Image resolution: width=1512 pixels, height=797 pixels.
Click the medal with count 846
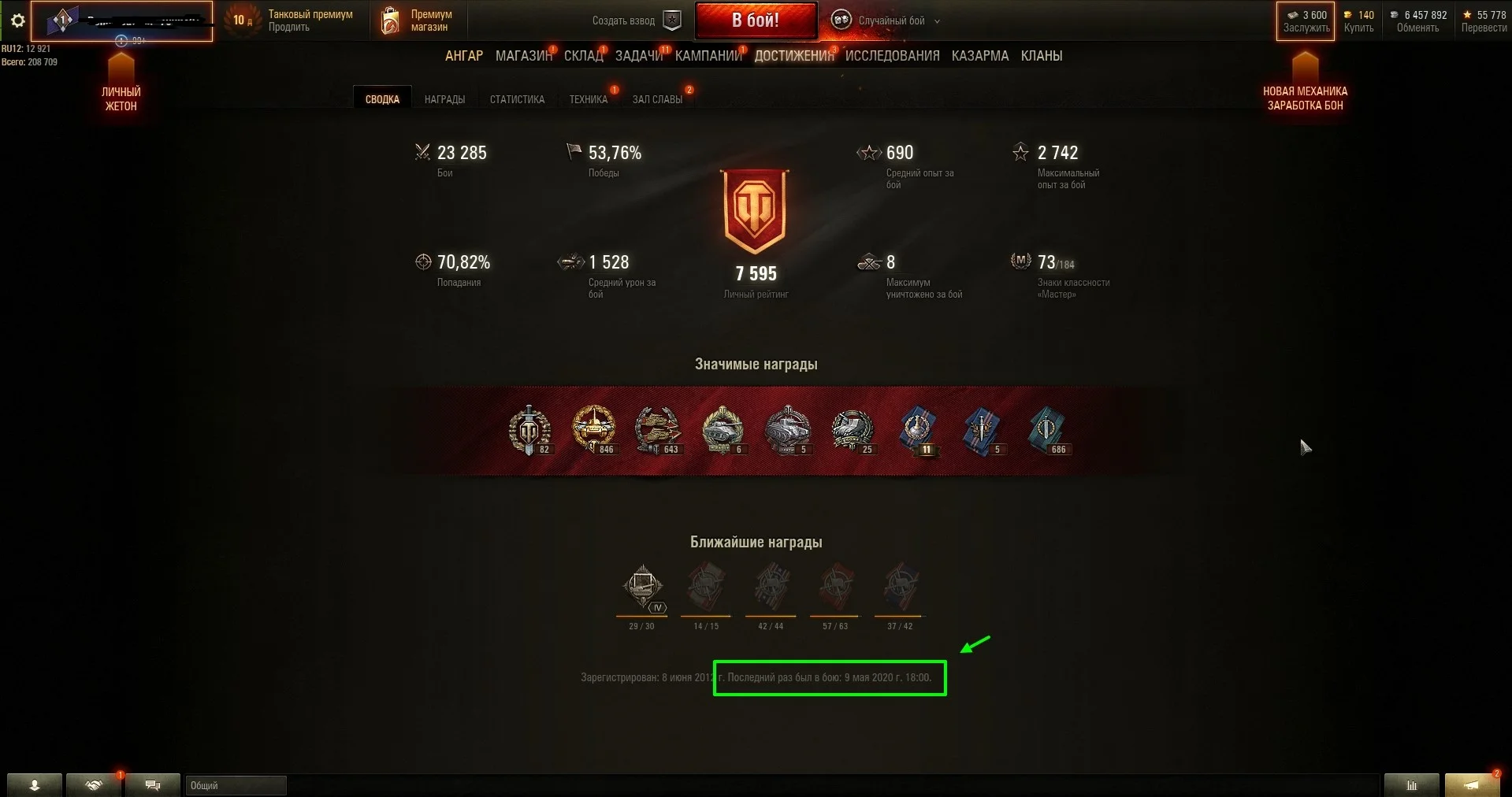tap(594, 429)
